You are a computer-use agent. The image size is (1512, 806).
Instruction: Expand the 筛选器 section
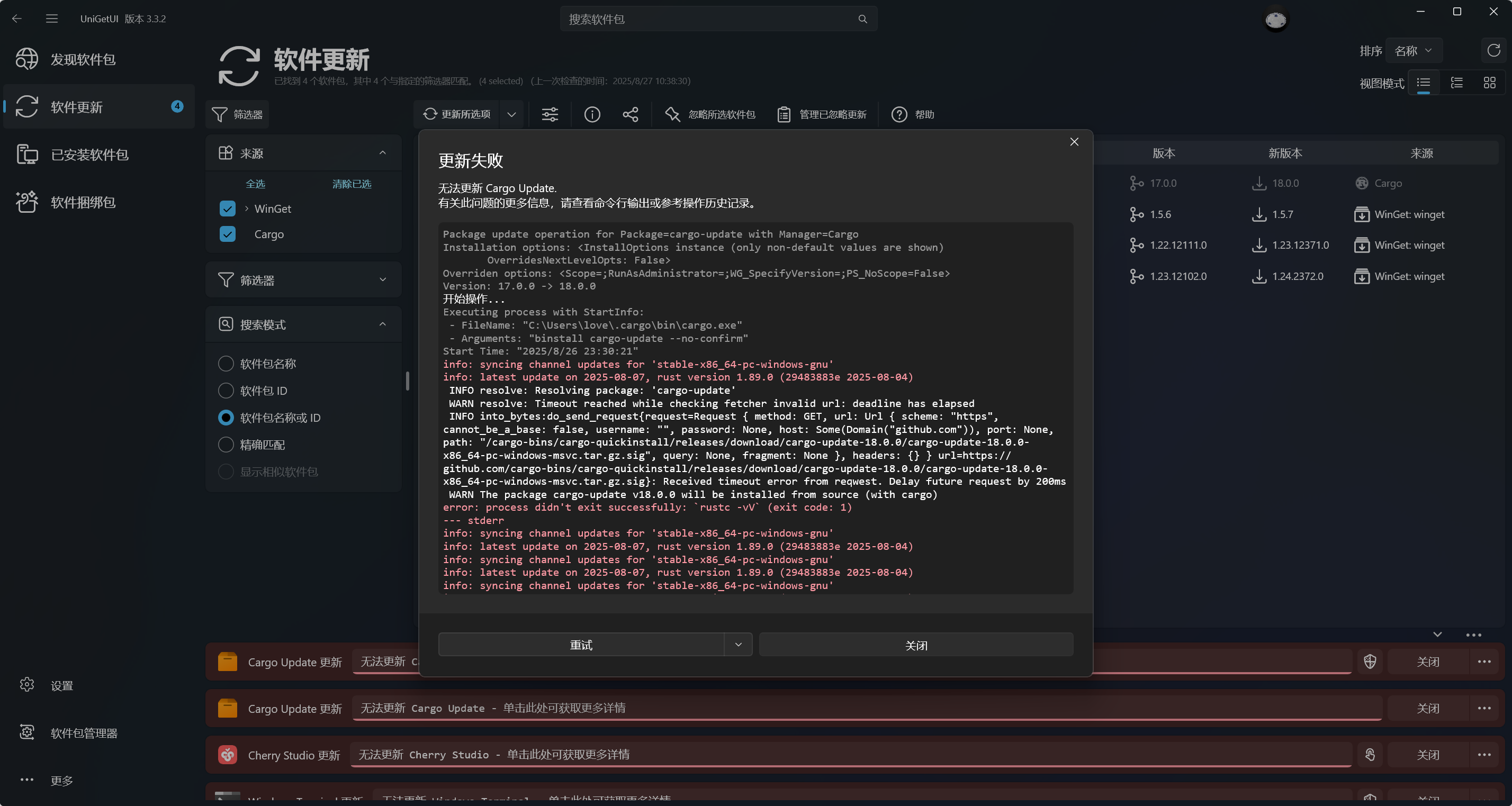point(382,280)
